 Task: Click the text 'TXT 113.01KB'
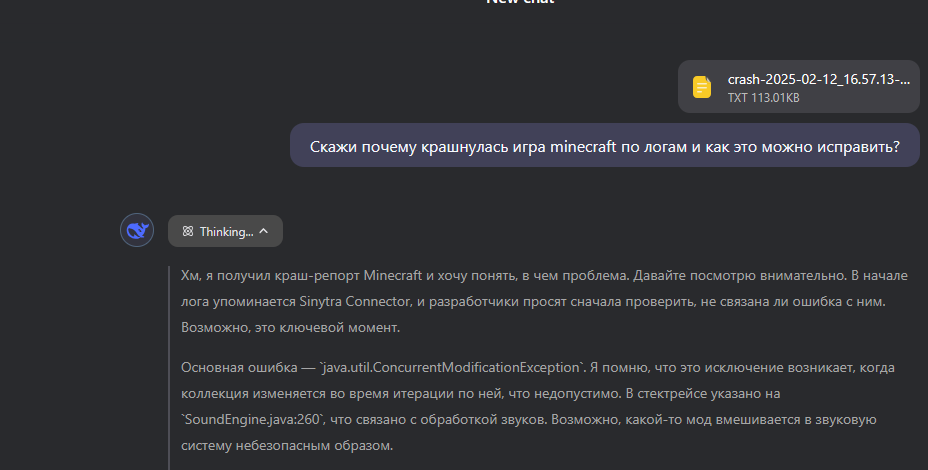(763, 98)
